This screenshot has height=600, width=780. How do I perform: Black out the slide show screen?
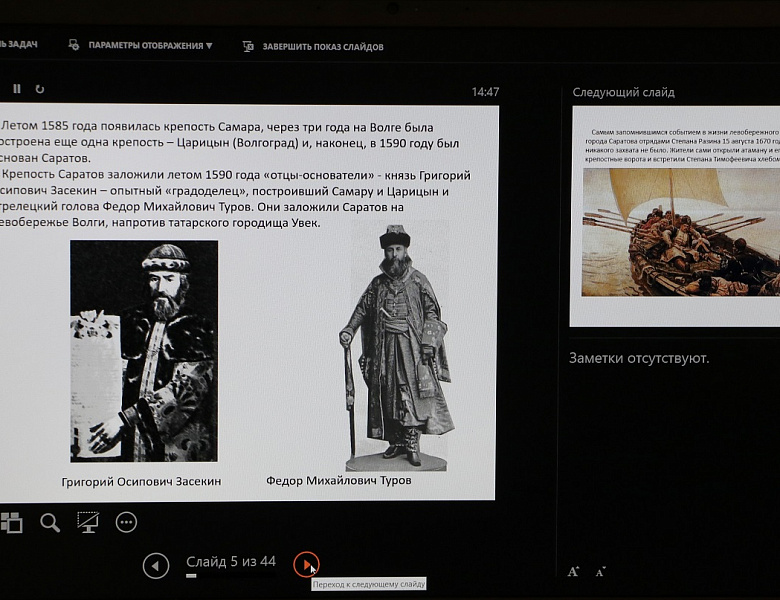point(88,522)
